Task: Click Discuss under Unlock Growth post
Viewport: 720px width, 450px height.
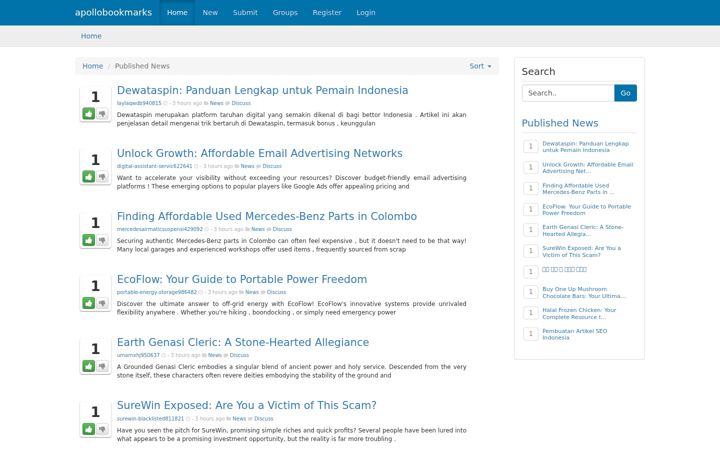Action: (272, 166)
